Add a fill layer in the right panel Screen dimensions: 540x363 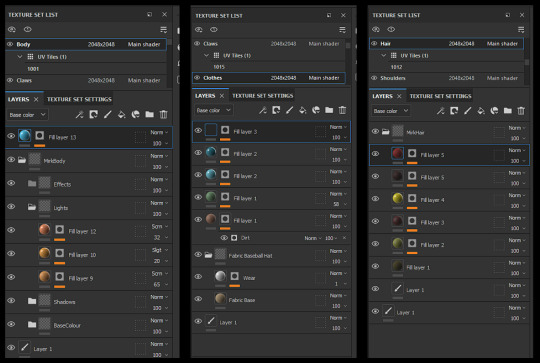click(481, 111)
